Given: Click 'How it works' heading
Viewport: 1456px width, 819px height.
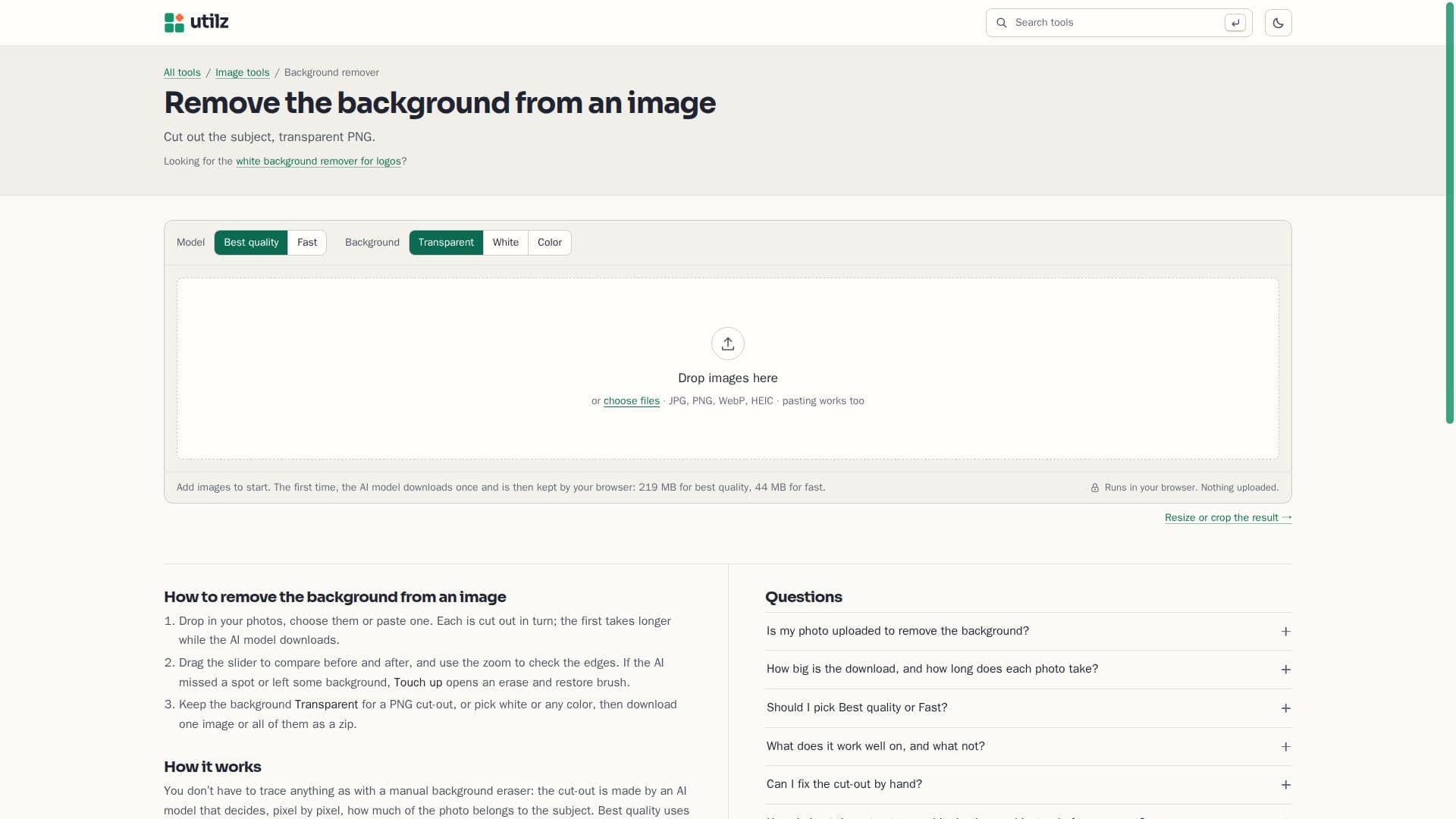Looking at the screenshot, I should [212, 767].
